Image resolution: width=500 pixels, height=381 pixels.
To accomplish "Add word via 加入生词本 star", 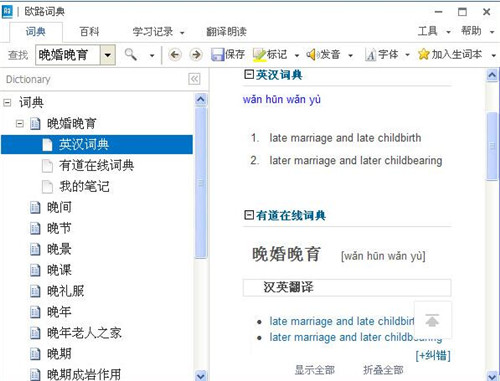I will [450, 54].
